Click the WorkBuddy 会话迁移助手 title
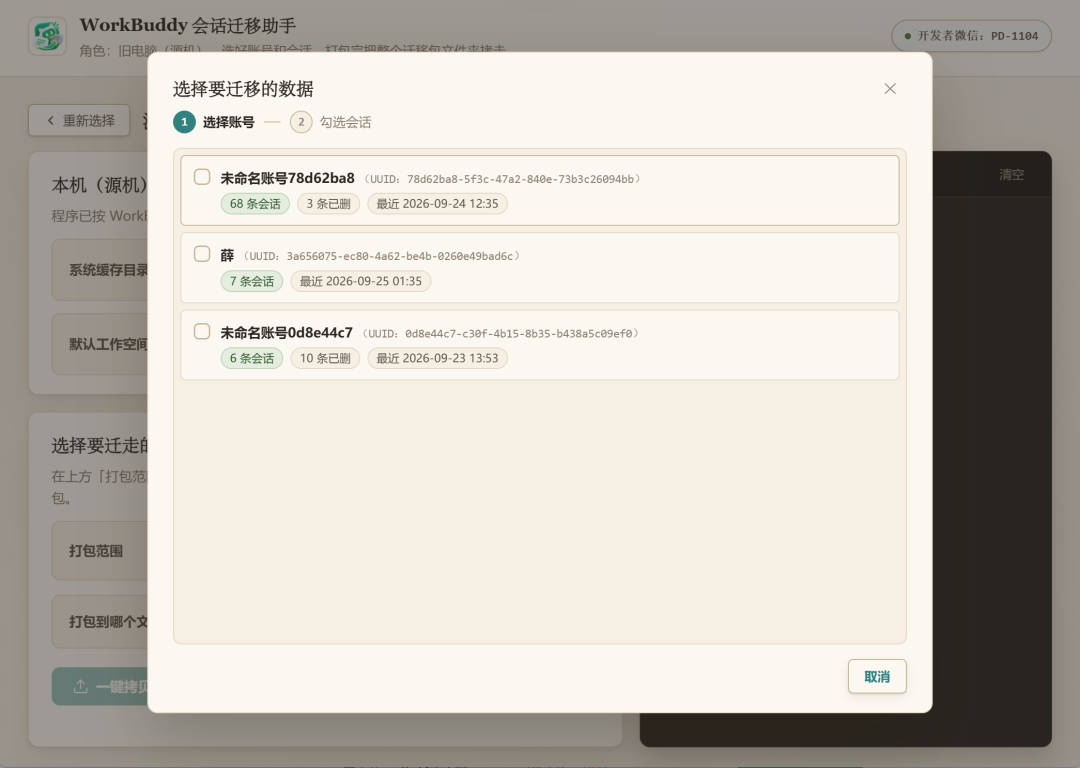 click(x=187, y=25)
